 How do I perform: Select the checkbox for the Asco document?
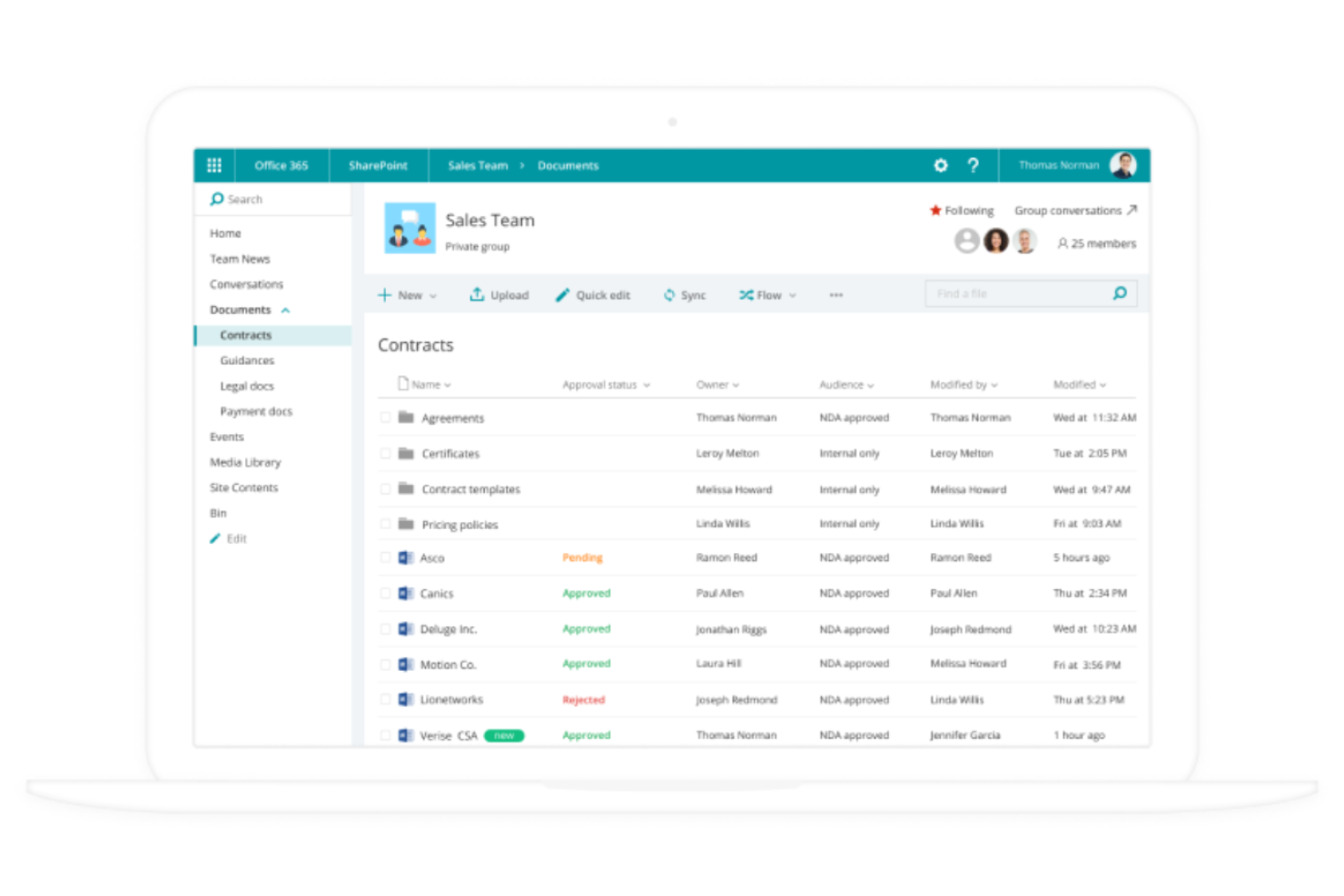pos(385,556)
